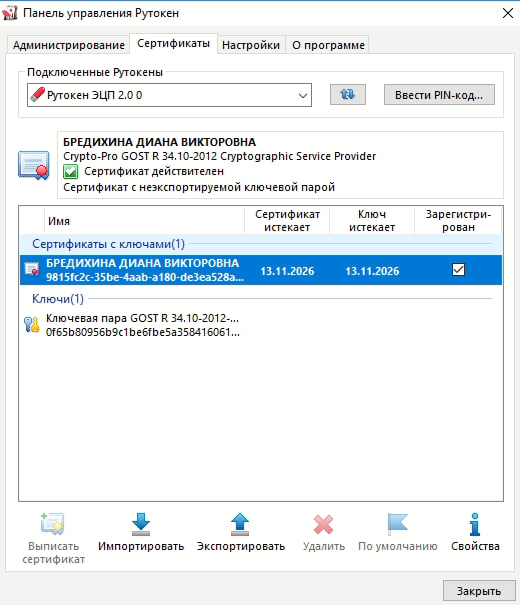Sort by the Имя column header
Viewport: 520px width, 605px height.
pos(144,221)
